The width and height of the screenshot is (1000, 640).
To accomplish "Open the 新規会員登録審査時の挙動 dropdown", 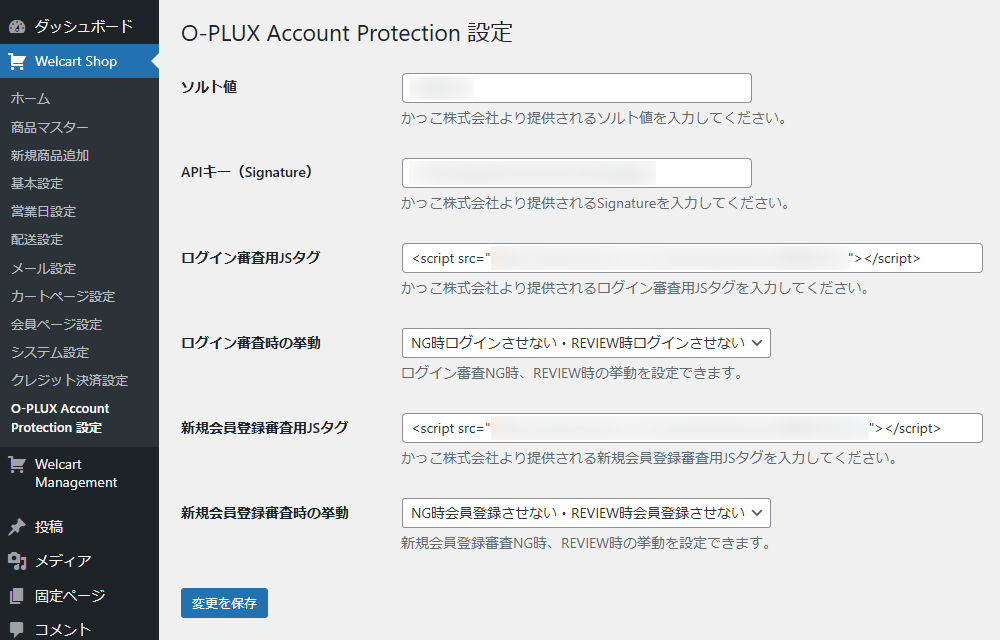I will coord(586,513).
